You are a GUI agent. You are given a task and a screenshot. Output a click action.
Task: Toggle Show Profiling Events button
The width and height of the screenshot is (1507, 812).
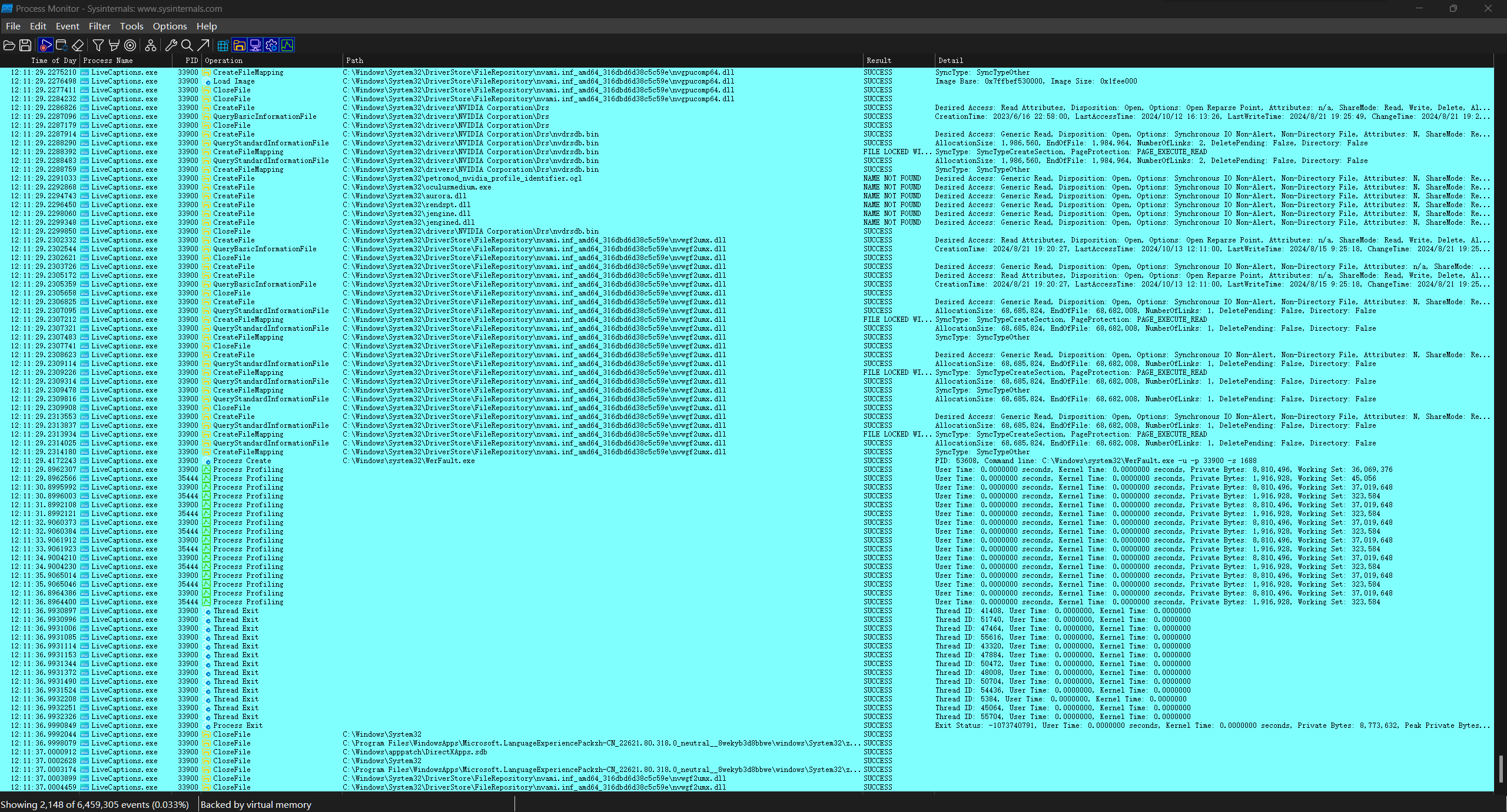[287, 45]
